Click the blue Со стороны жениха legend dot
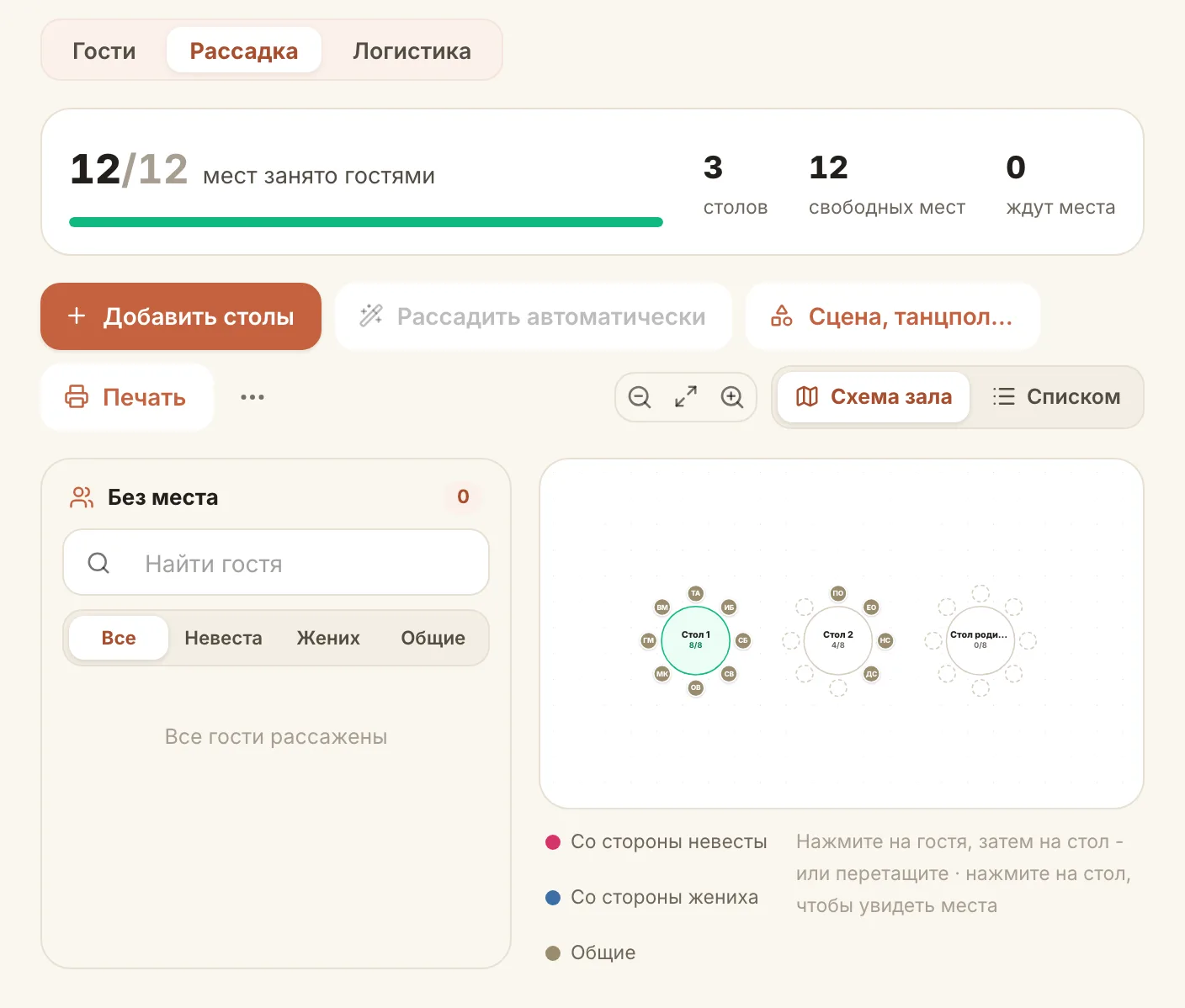Screen dimensions: 1185x1008 pos(553,898)
